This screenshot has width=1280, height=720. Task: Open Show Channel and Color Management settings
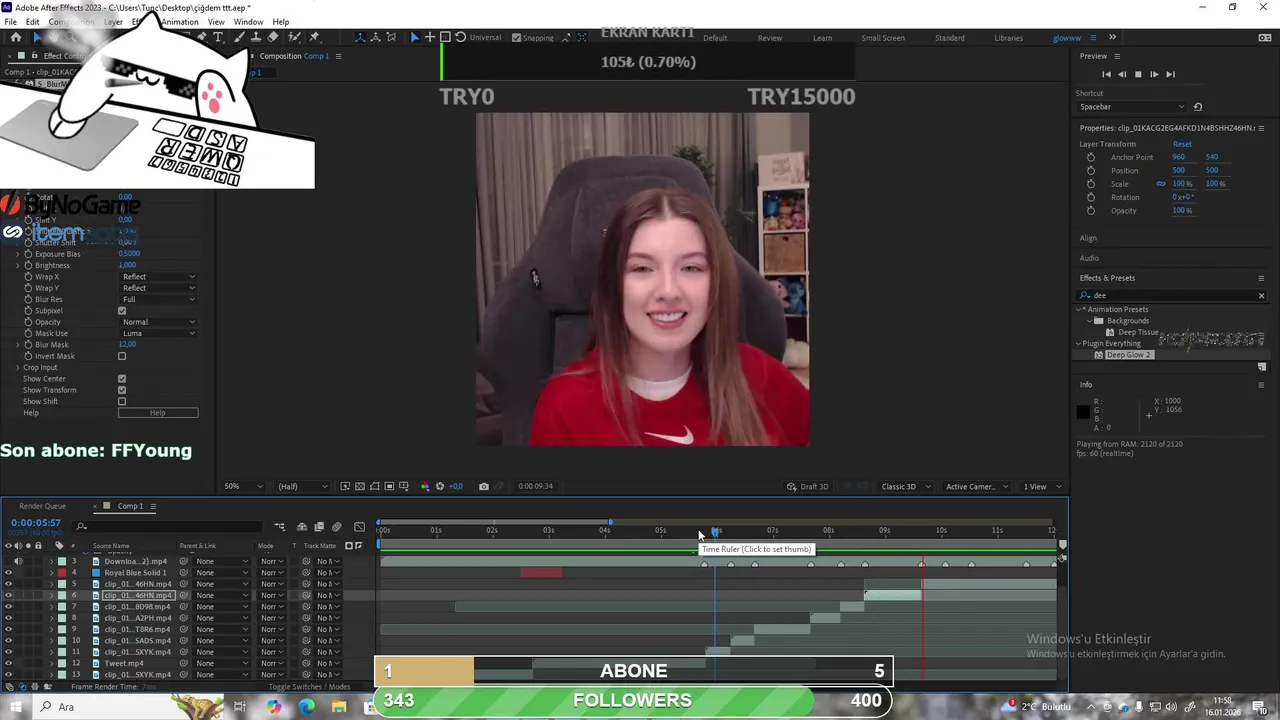(x=425, y=487)
